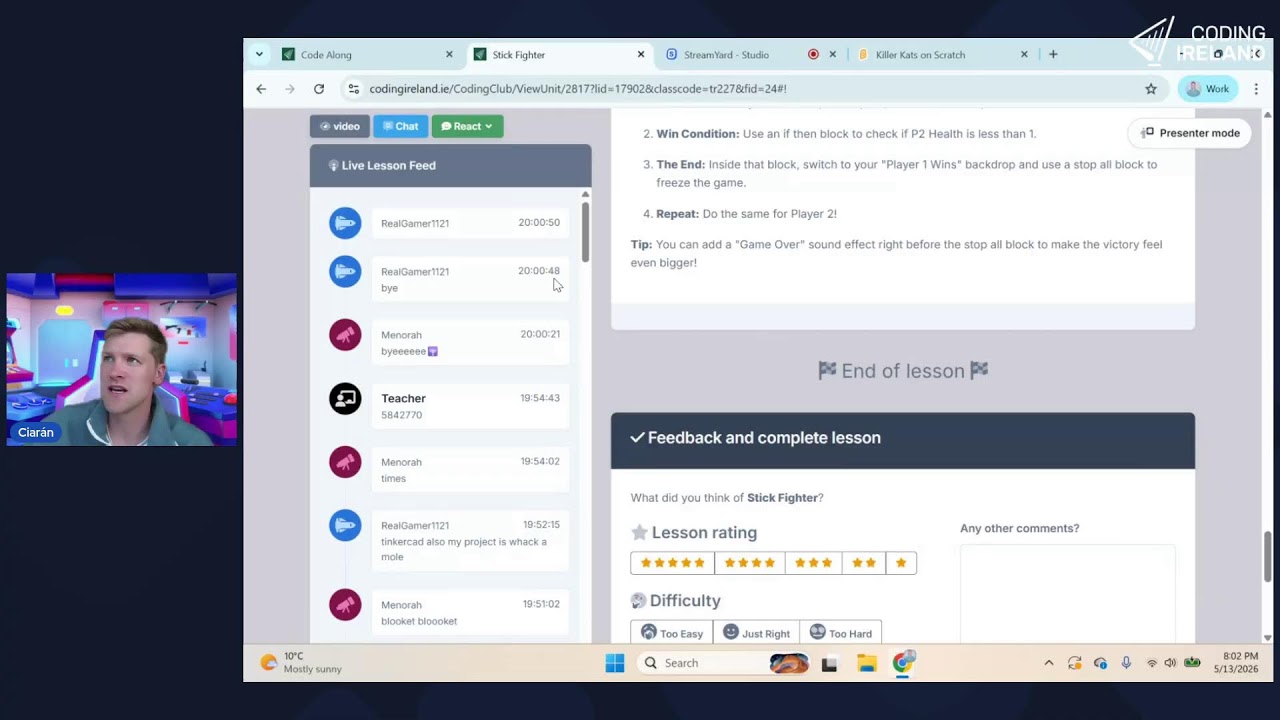Close the Killer Kats on Scratch tab
Screen dimensions: 1280x720
coord(1024,55)
